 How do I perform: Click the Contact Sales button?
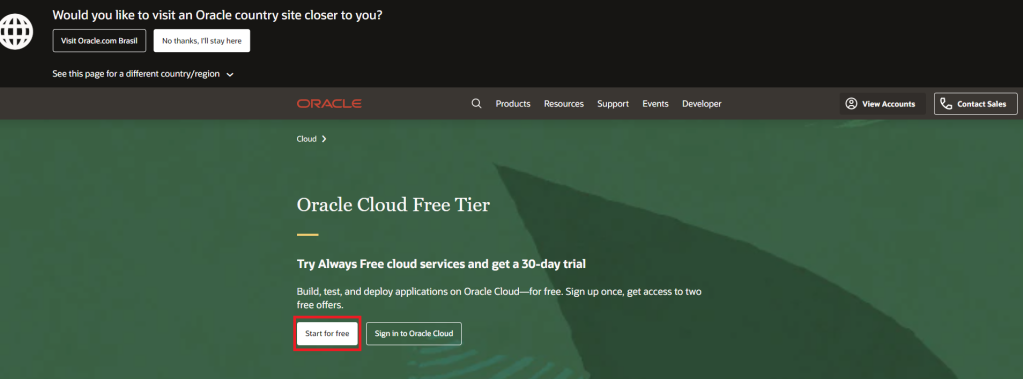[x=975, y=104]
